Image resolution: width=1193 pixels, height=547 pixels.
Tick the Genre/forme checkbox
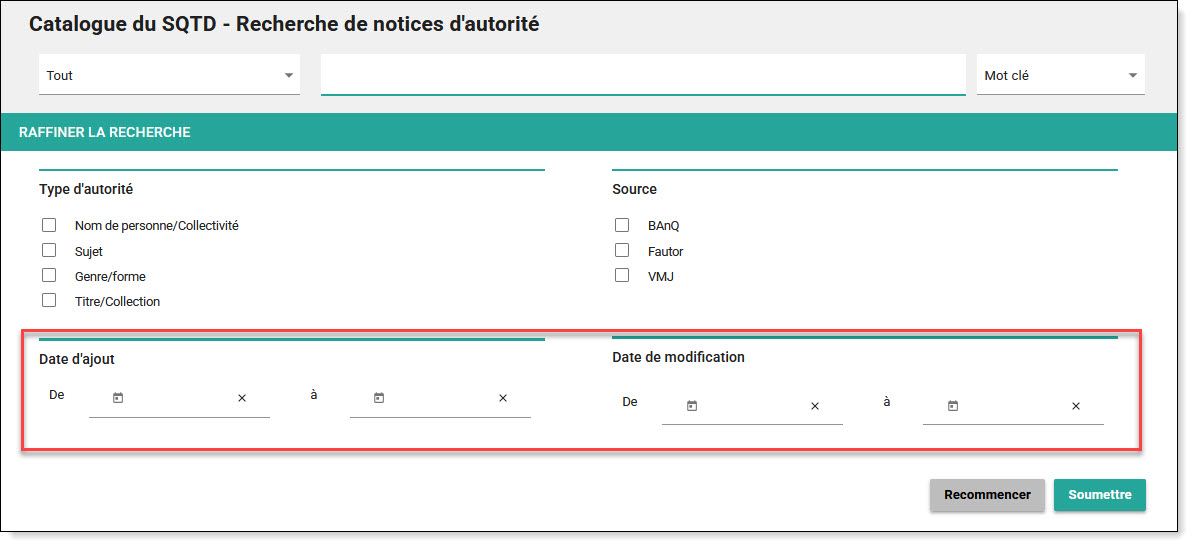coord(49,276)
